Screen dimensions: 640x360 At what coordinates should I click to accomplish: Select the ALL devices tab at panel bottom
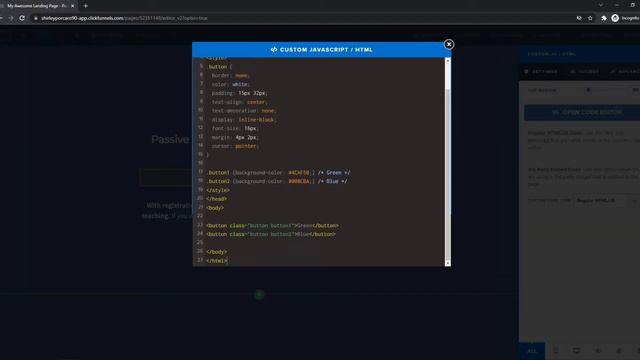tap(532, 351)
